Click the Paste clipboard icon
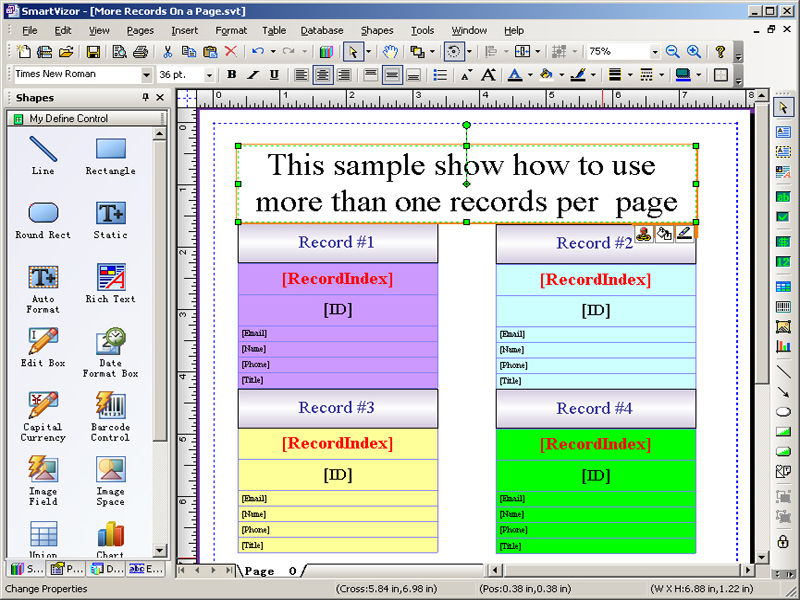Image resolution: width=800 pixels, height=600 pixels. coord(210,52)
